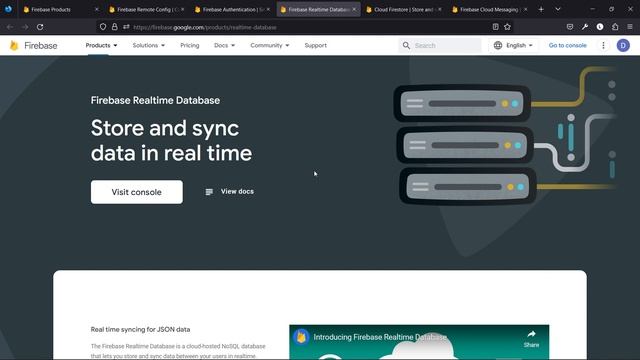Toggle reader view icon
The width and height of the screenshot is (640, 360).
tap(495, 27)
